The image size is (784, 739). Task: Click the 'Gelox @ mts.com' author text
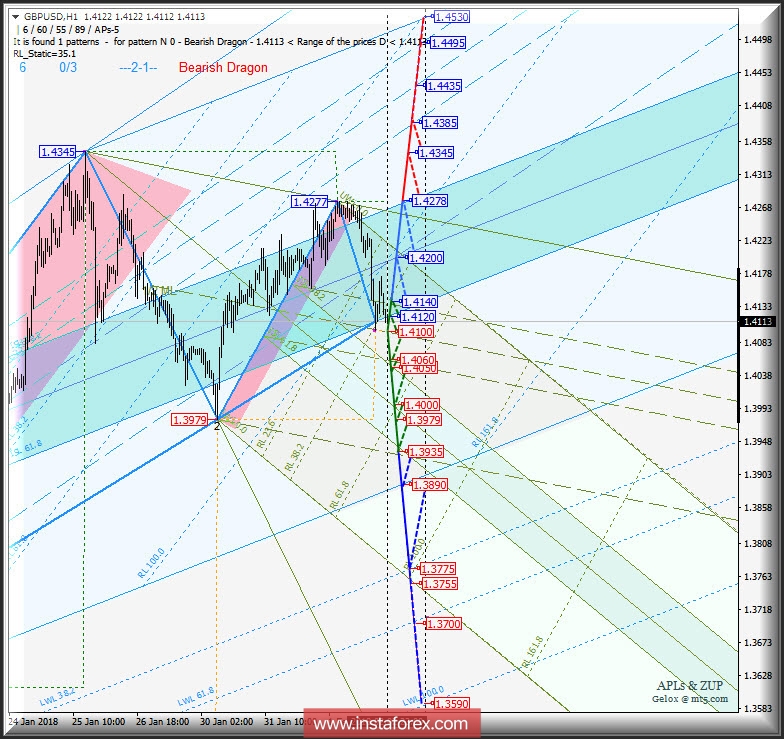point(690,699)
